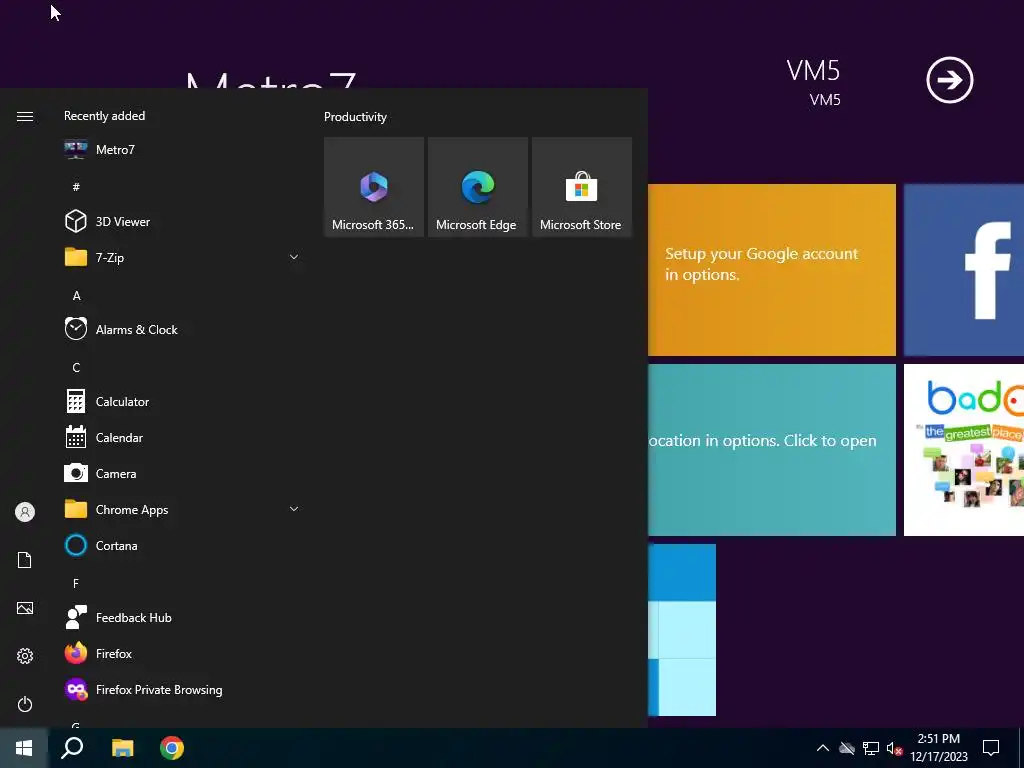The height and width of the screenshot is (768, 1024).
Task: Launch Camera app
Action: coord(181,473)
